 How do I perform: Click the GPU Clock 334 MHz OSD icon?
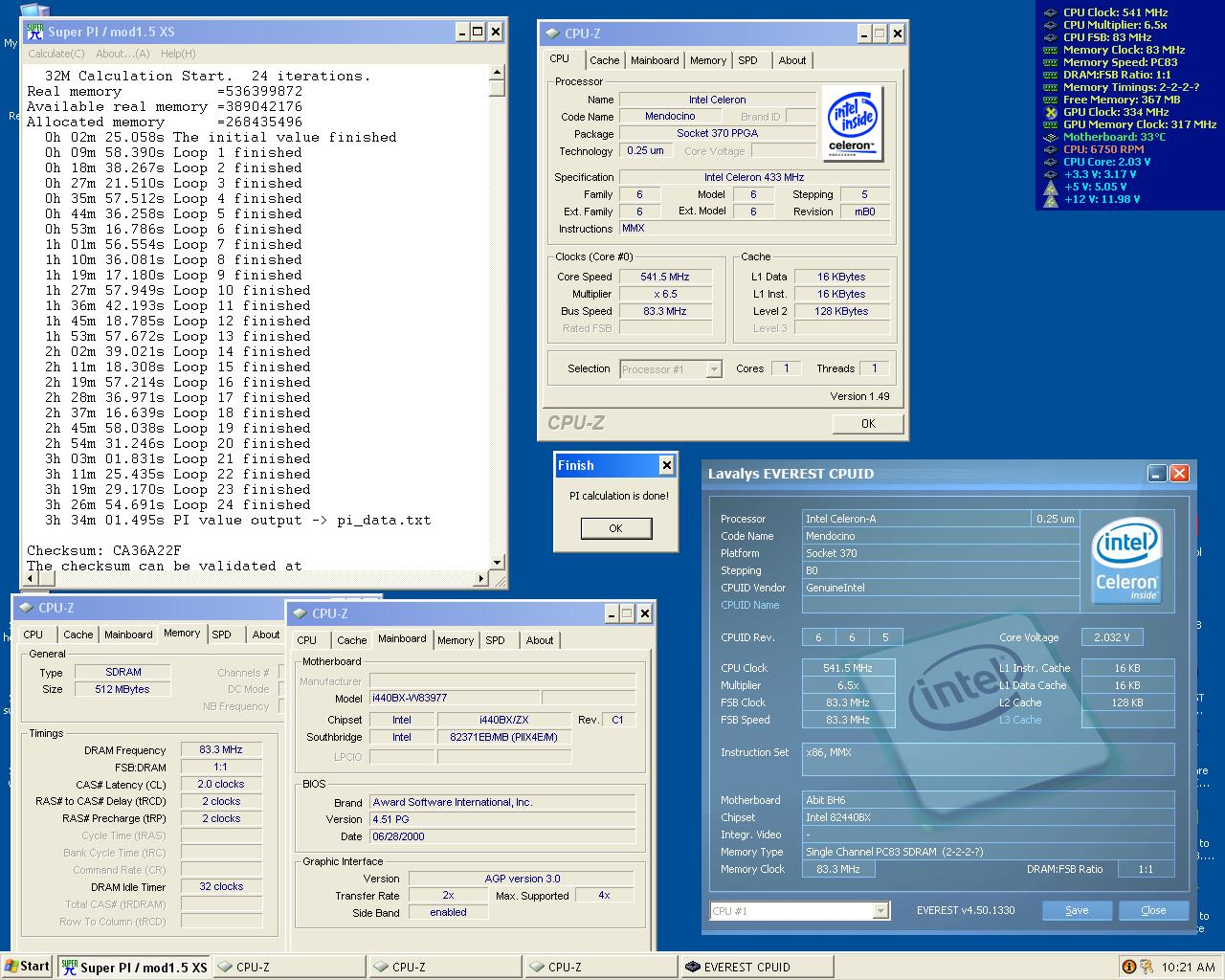click(x=1050, y=112)
